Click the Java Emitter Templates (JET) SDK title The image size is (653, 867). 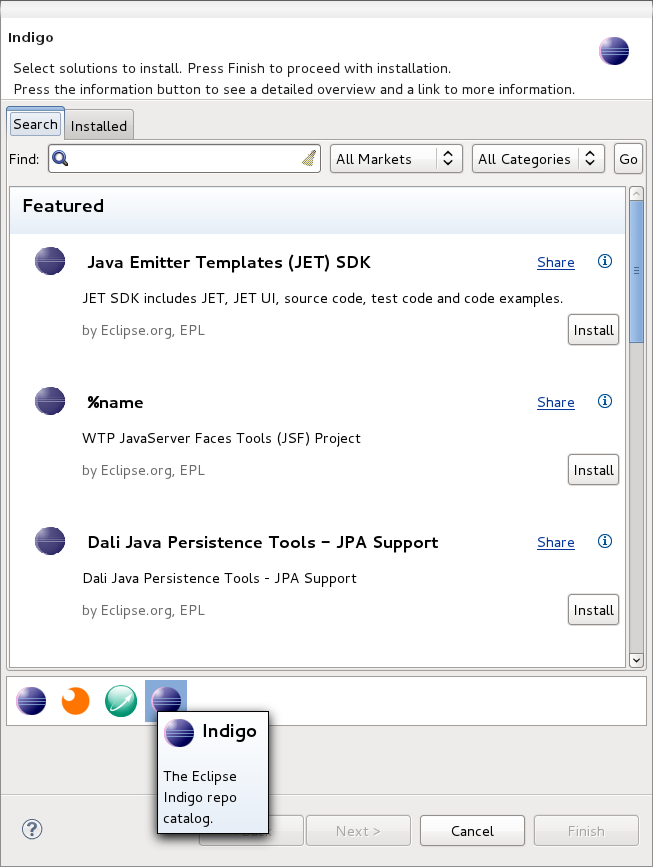[x=229, y=262]
